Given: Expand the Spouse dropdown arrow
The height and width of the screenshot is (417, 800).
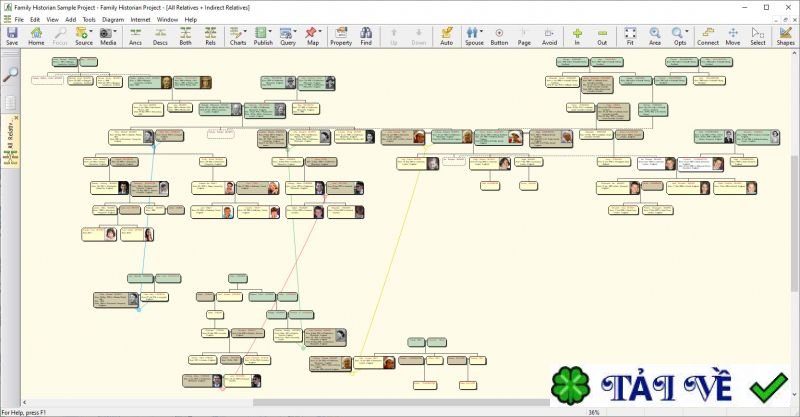Looking at the screenshot, I should 481,32.
